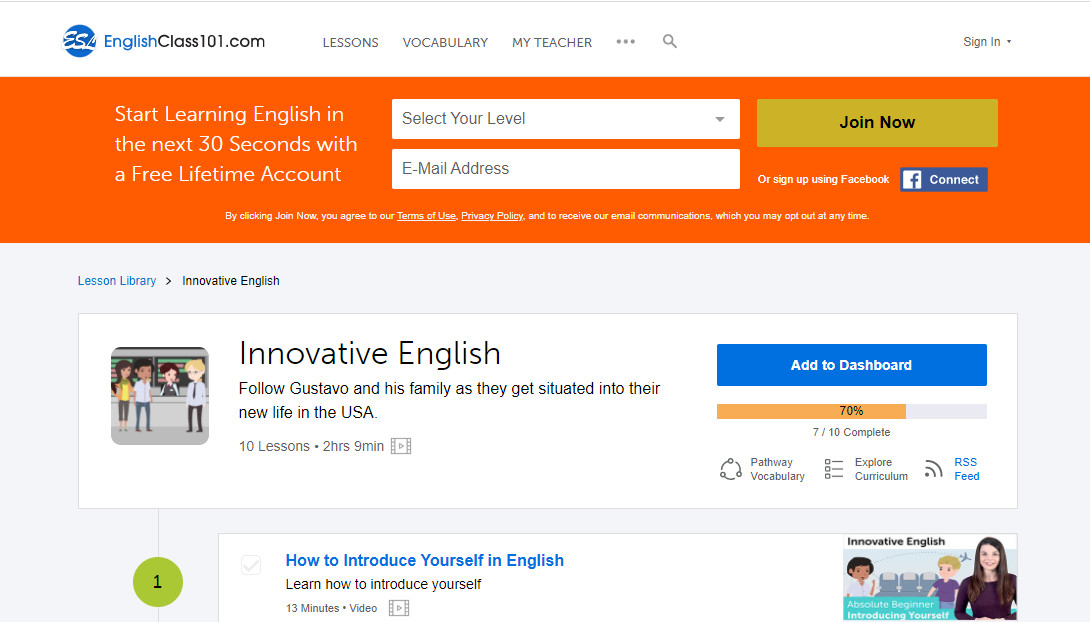Open the VOCABULARY menu

(x=446, y=42)
